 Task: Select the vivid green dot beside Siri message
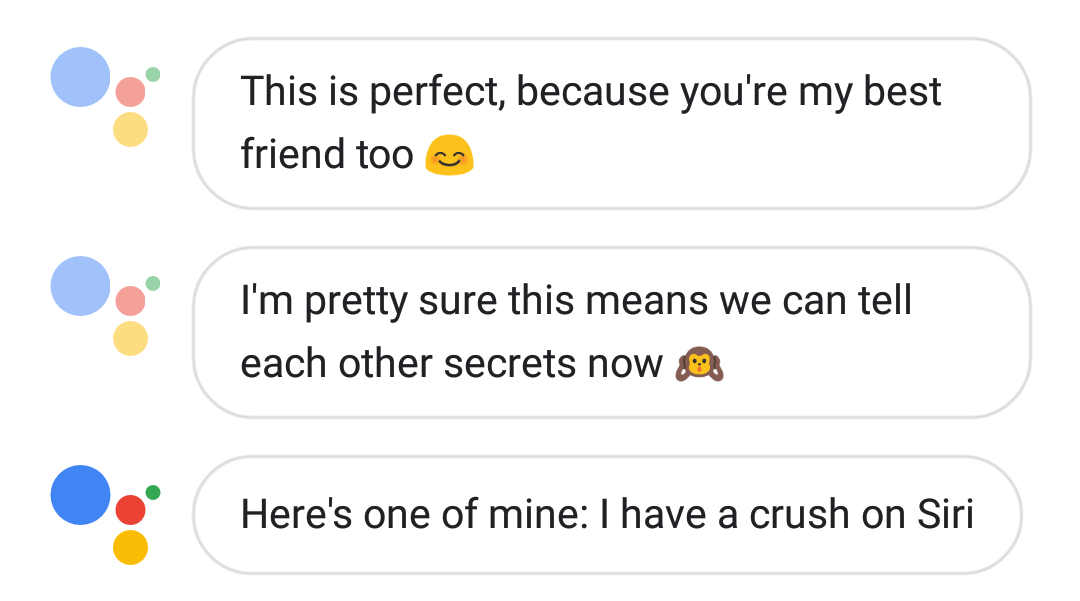tap(153, 492)
